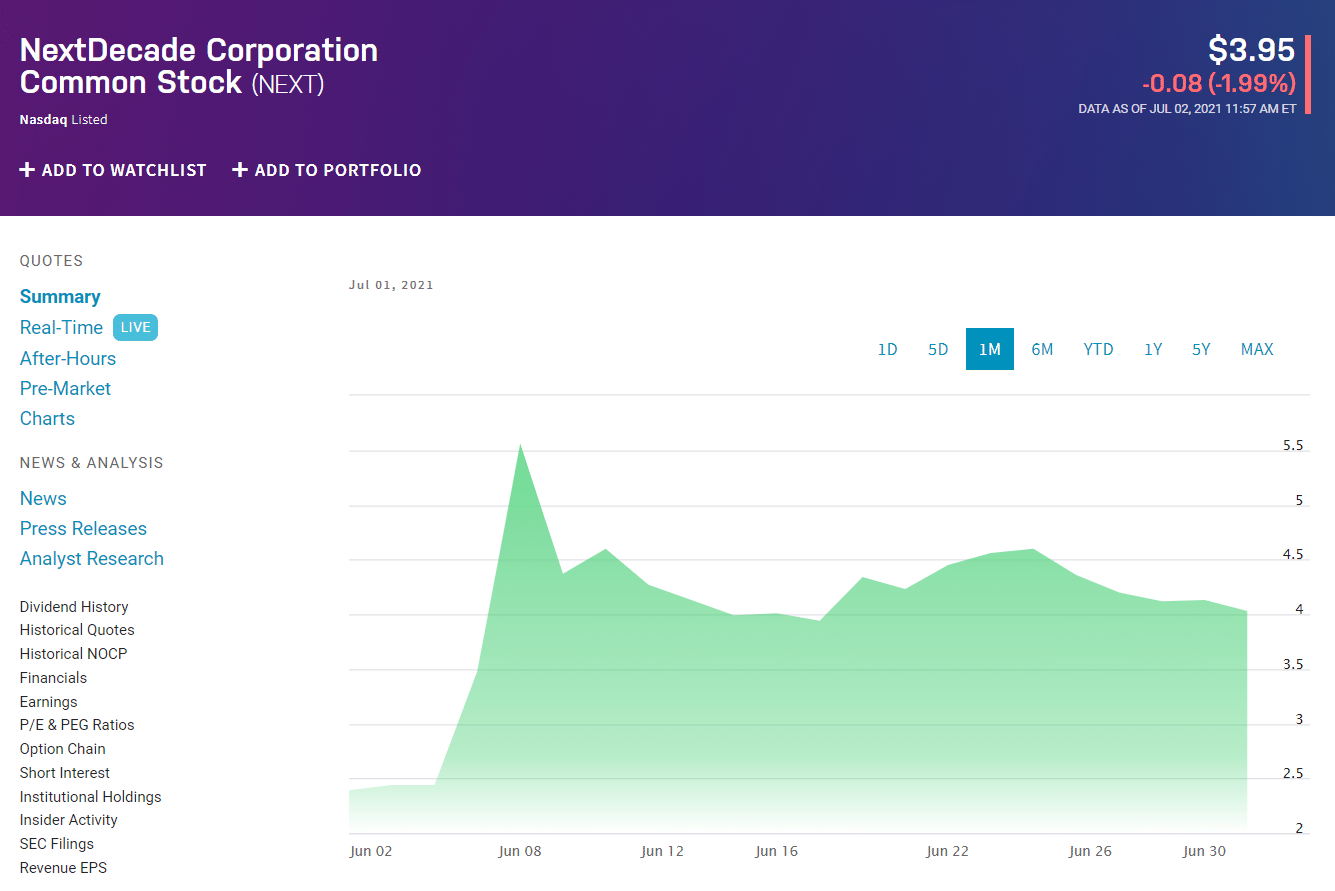Switch chart to YTD range
Image resolution: width=1335 pixels, height=891 pixels.
(x=1098, y=349)
